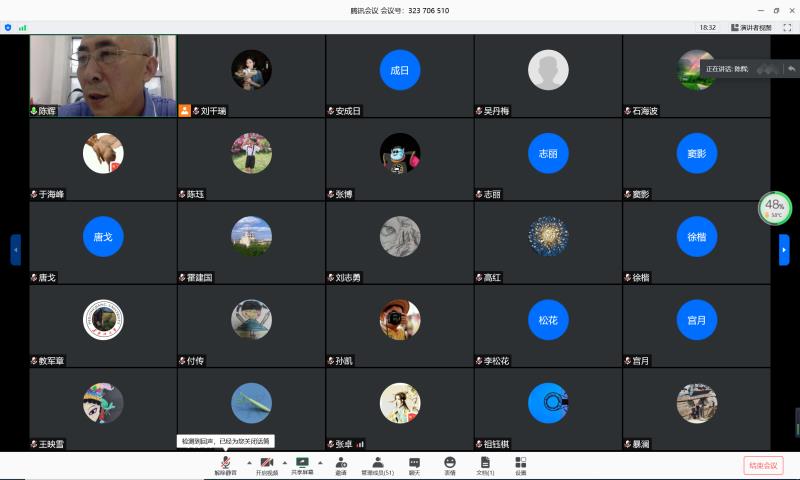Start screen sharing via 共享屏幕
Screen dimensions: 800x480
click(302, 465)
